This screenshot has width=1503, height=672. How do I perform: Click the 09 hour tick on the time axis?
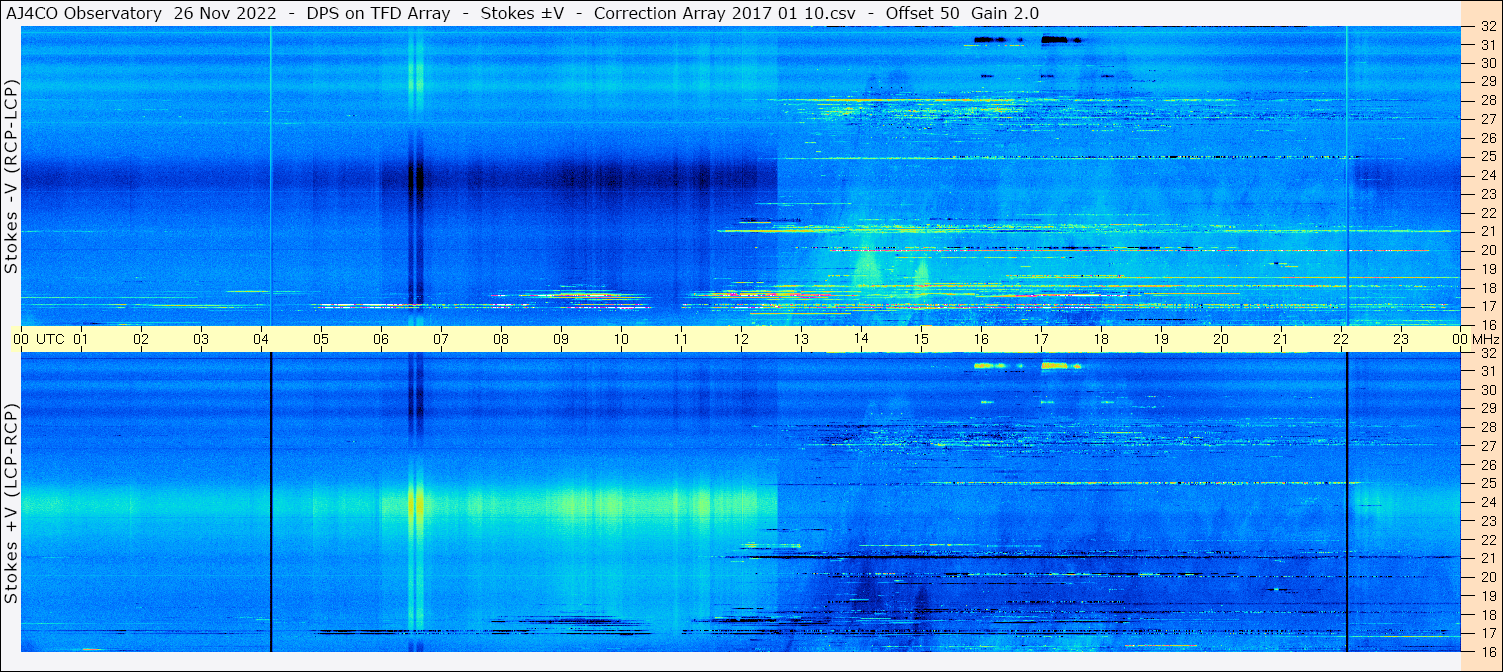pyautogui.click(x=561, y=339)
